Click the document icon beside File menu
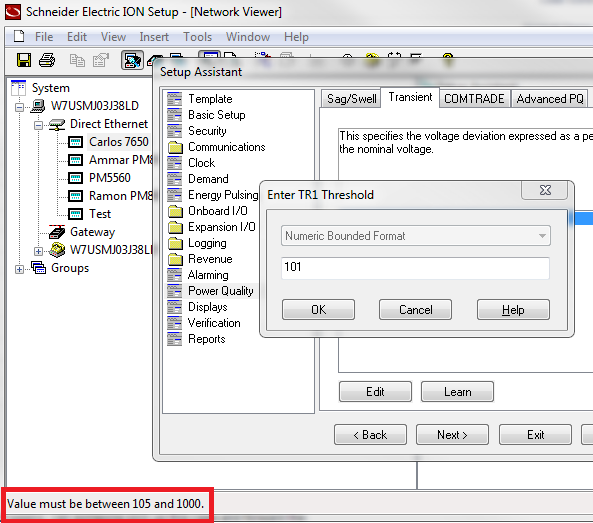The width and height of the screenshot is (593, 523). 19,36
